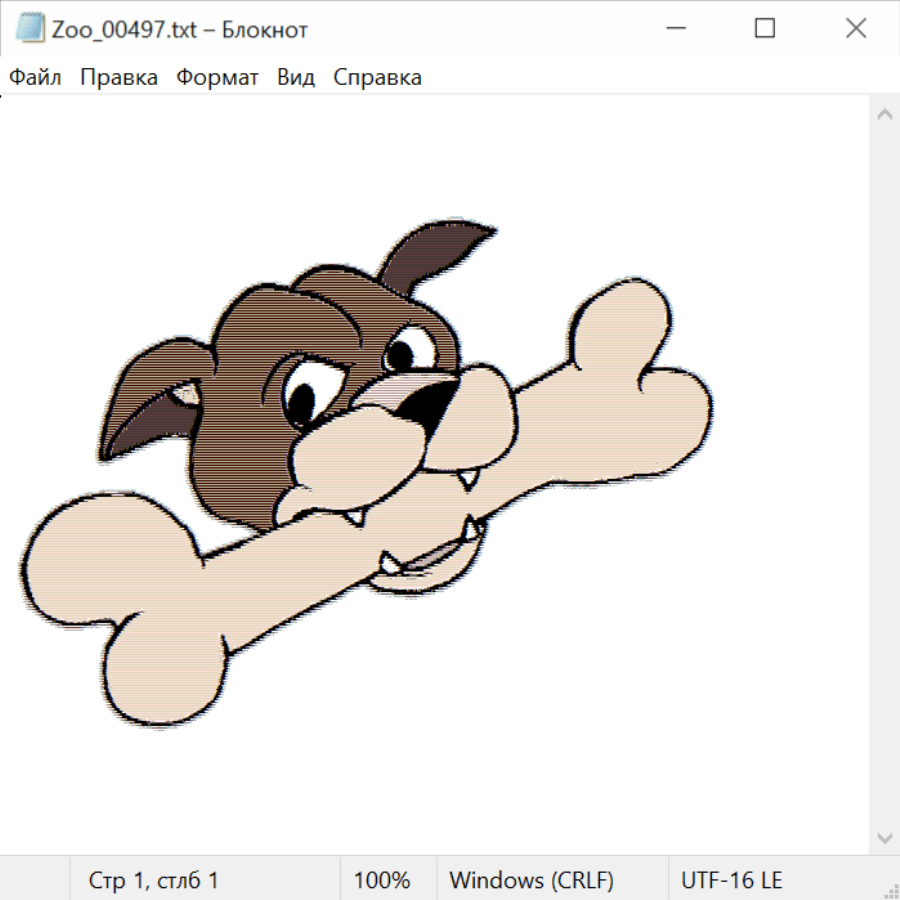Click the 100% zoom indicator
The image size is (900, 900).
tap(382, 881)
